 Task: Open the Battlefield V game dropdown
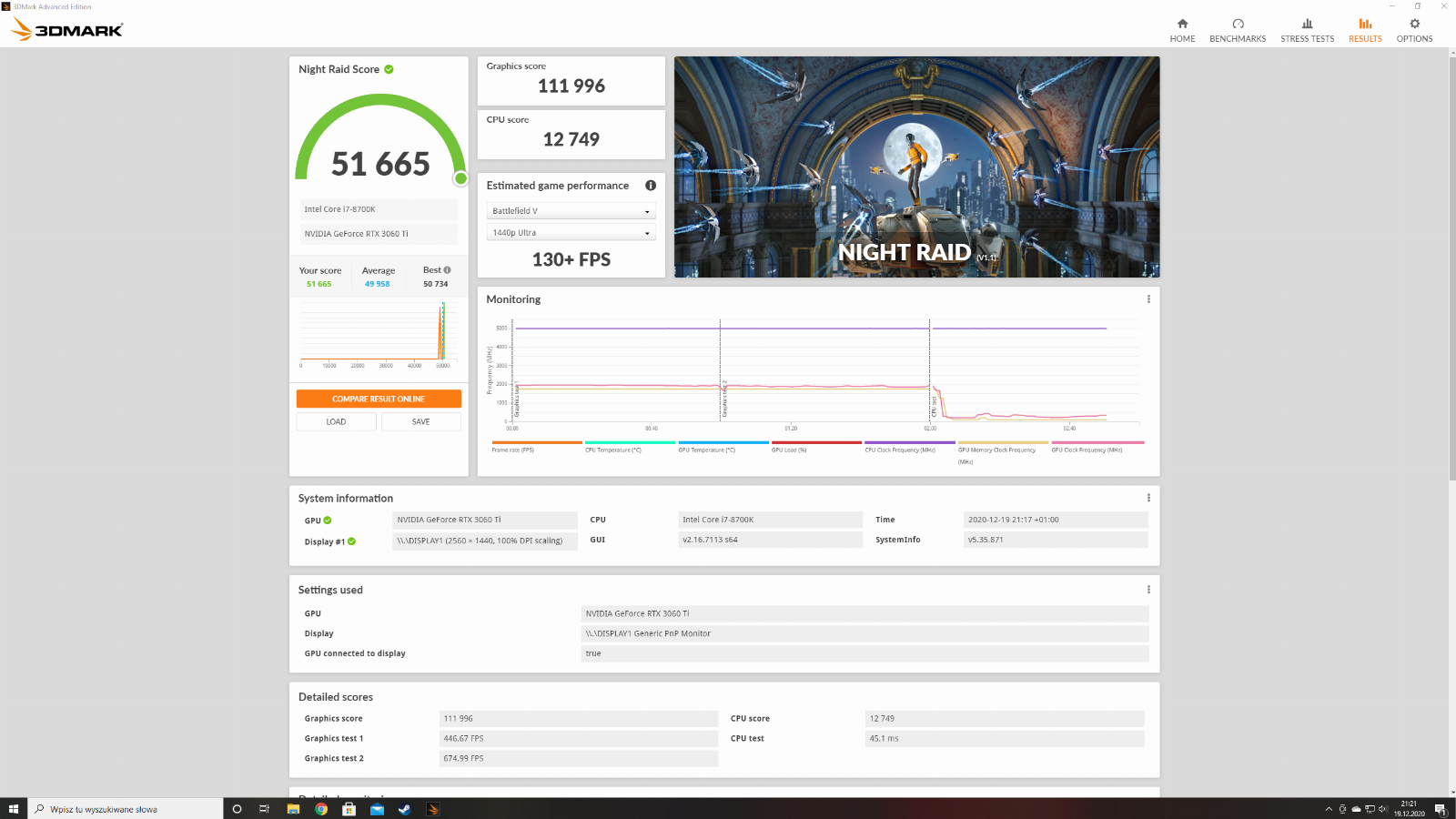pos(571,211)
